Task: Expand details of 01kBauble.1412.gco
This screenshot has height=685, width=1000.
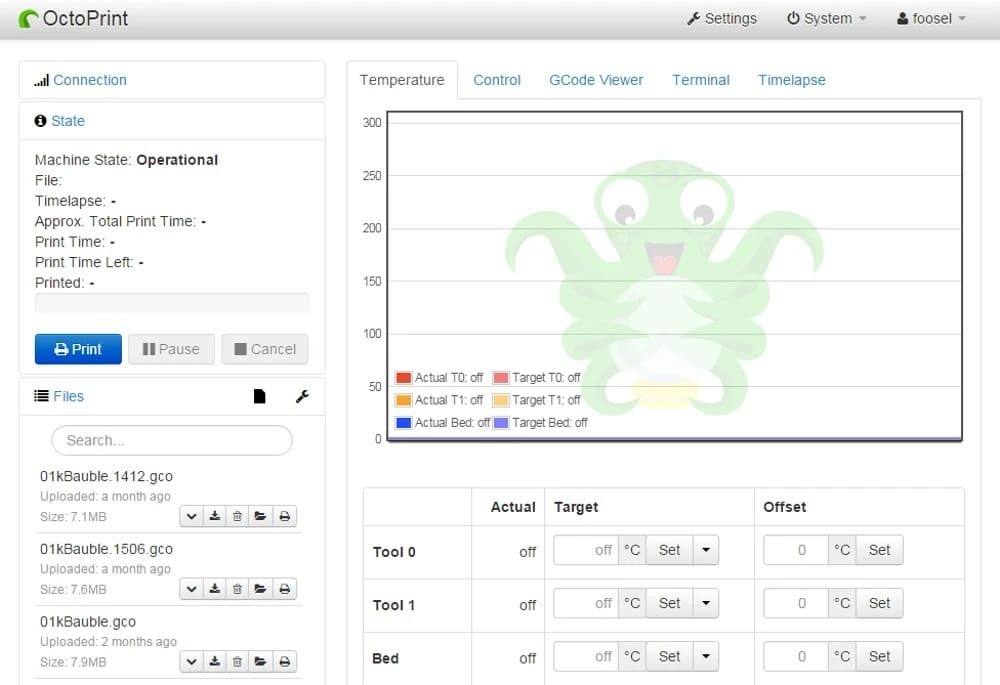Action: coord(191,516)
